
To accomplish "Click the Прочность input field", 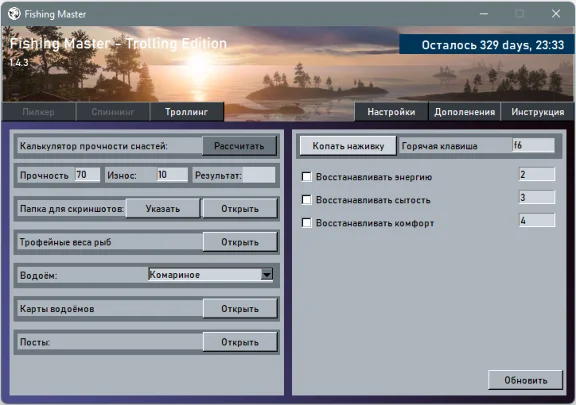I will [x=87, y=175].
